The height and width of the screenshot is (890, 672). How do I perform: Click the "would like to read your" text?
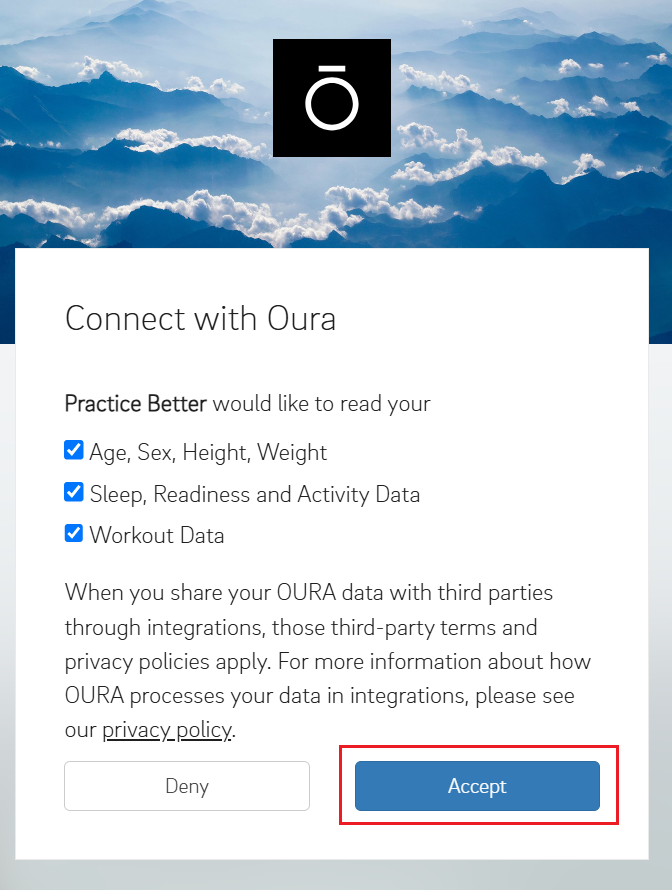pyautogui.click(x=322, y=404)
